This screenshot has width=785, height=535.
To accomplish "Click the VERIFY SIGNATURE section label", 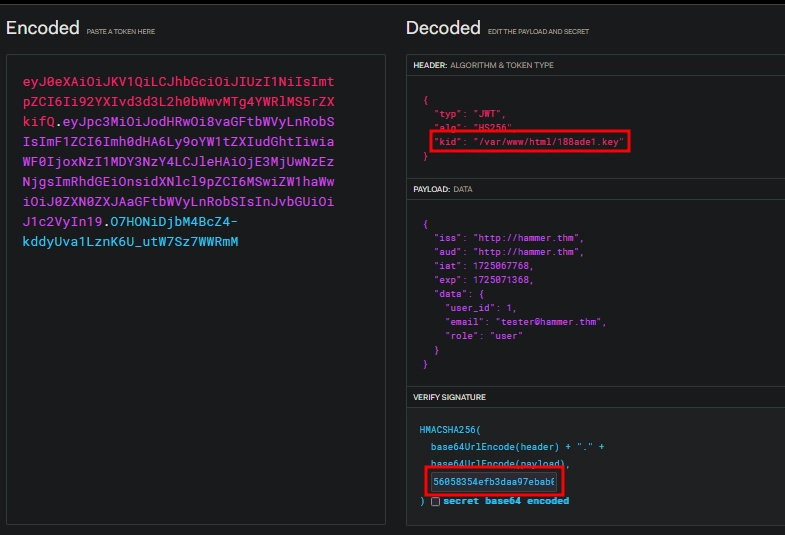I will click(x=449, y=397).
